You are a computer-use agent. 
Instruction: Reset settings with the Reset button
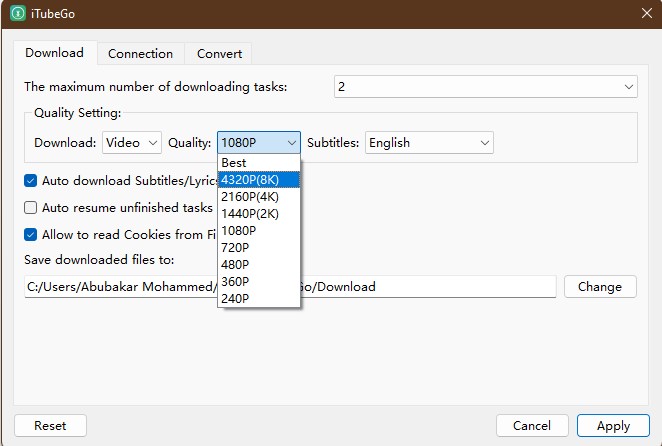50,425
